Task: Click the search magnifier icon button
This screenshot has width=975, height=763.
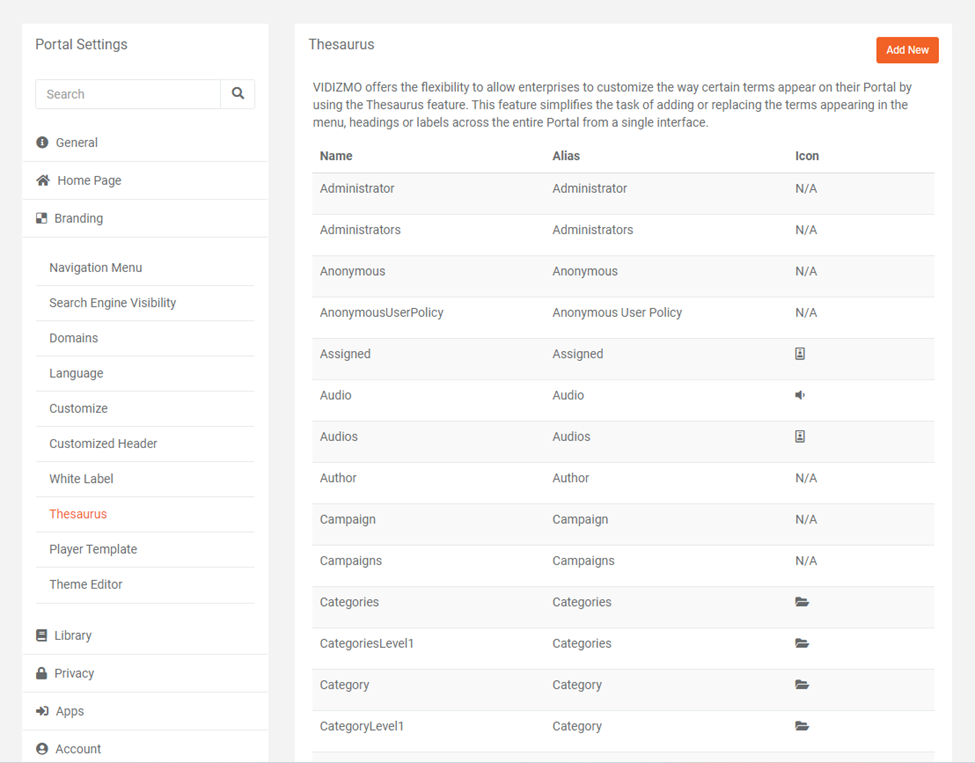Action: tap(238, 94)
